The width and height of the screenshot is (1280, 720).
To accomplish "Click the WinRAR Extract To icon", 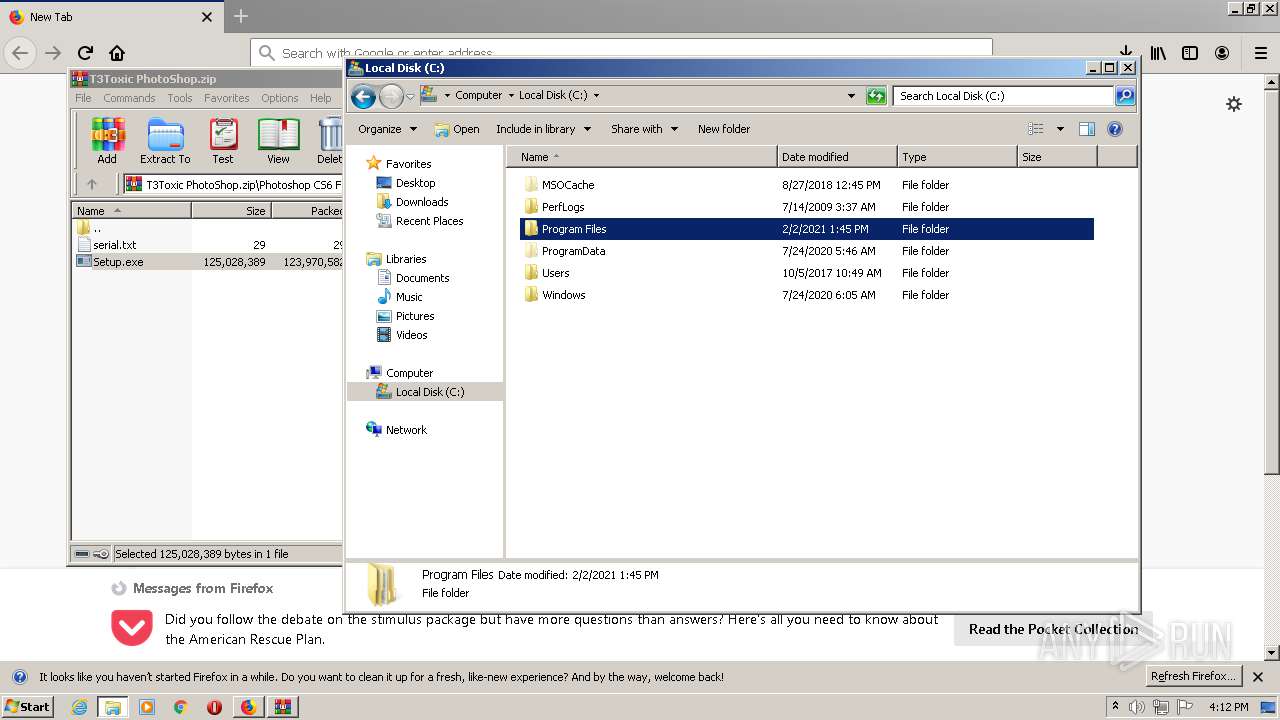I will tap(165, 140).
